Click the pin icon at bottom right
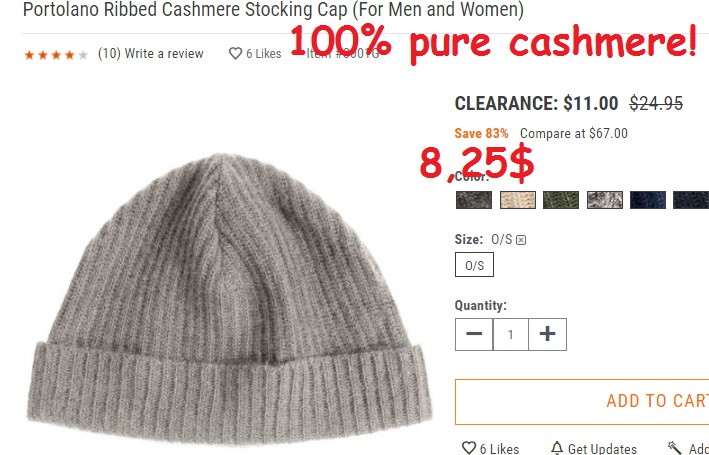Screen dimensions: 709x455 click(675, 448)
